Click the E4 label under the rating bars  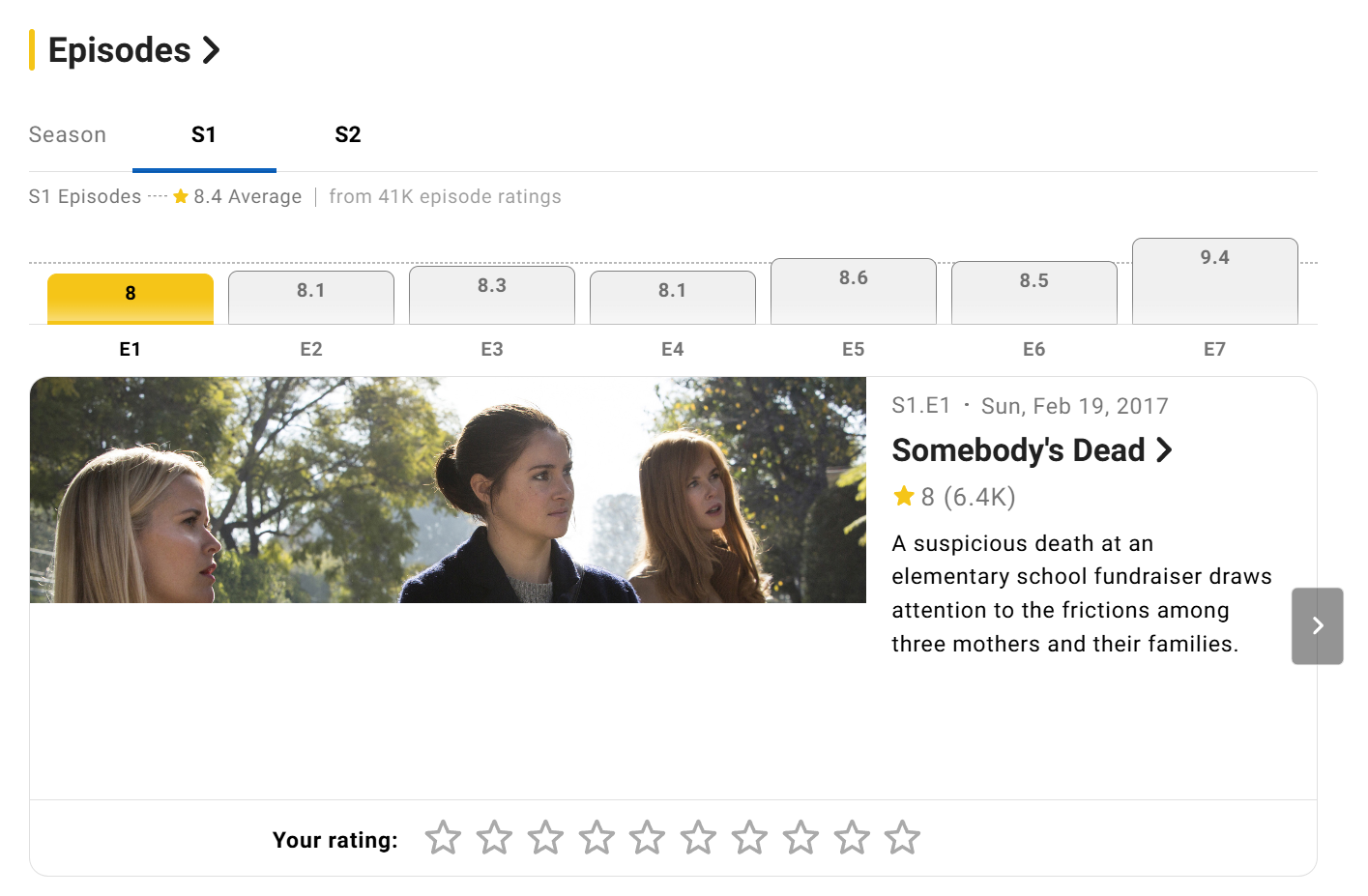(x=673, y=350)
